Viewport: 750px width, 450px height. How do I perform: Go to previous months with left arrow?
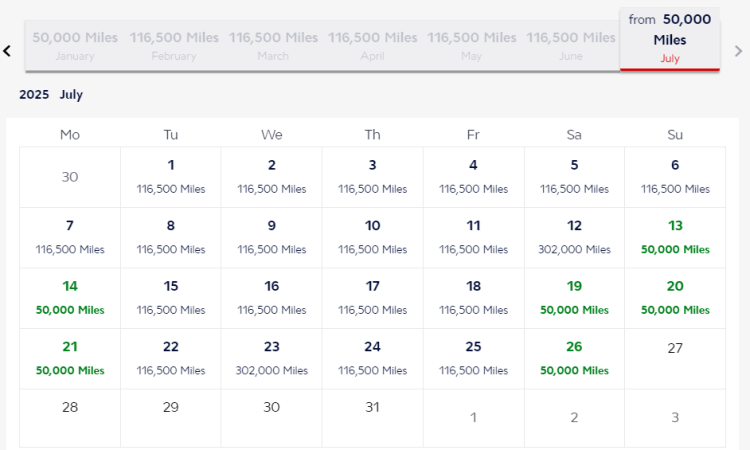click(x=7, y=51)
